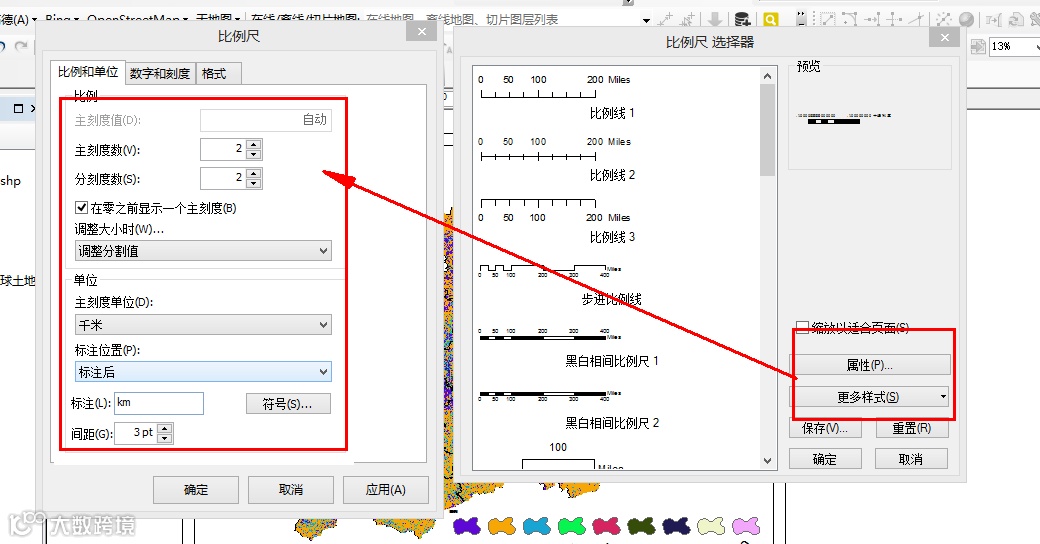Image resolution: width=1040 pixels, height=544 pixels.
Task: Click the grey down-arrow download icon
Action: tap(715, 19)
